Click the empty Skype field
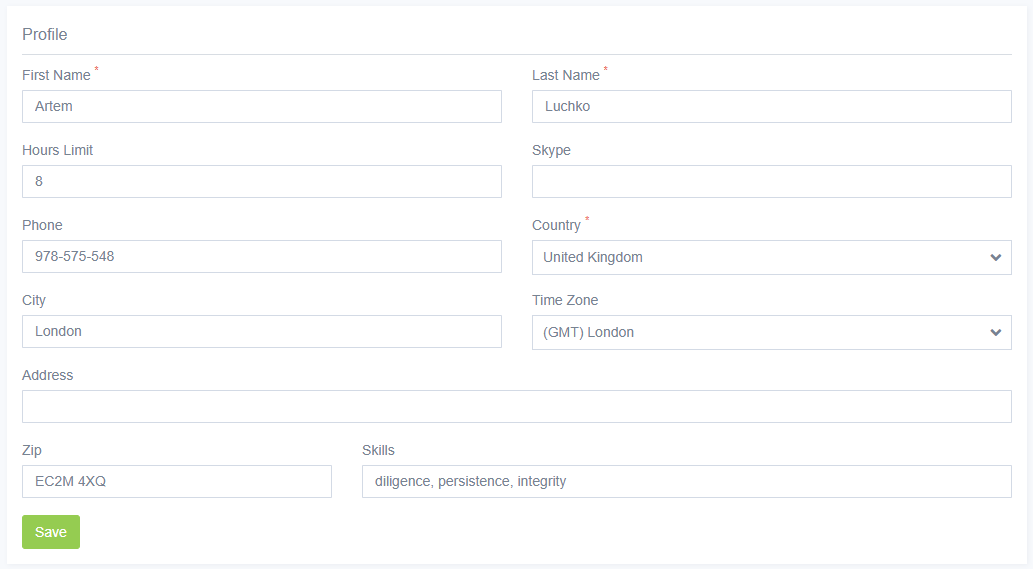 pyautogui.click(x=771, y=182)
